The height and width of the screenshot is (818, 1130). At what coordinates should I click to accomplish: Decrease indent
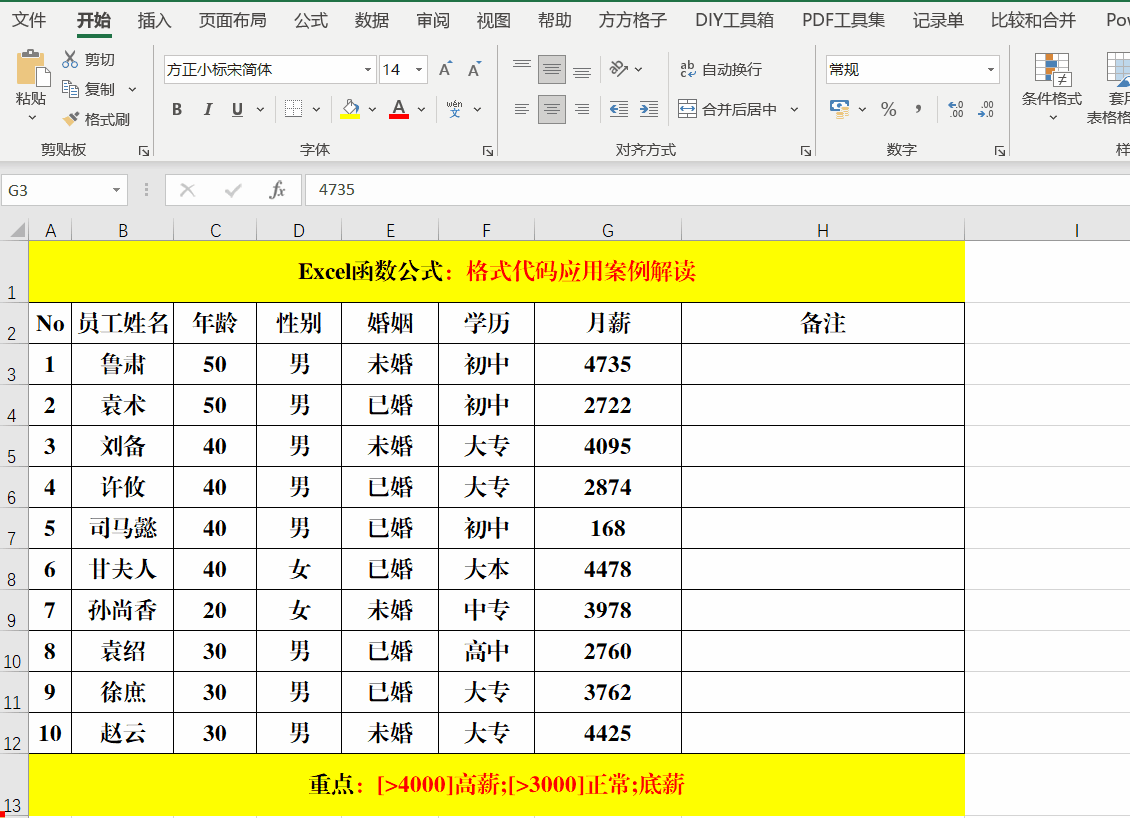(618, 110)
